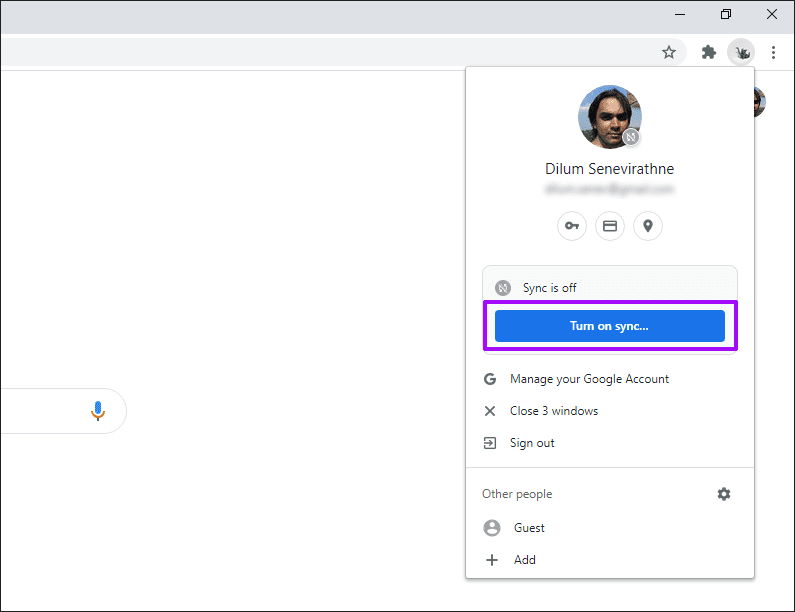Open addresses via the location pin icon
This screenshot has height=612, width=795.
pos(647,226)
